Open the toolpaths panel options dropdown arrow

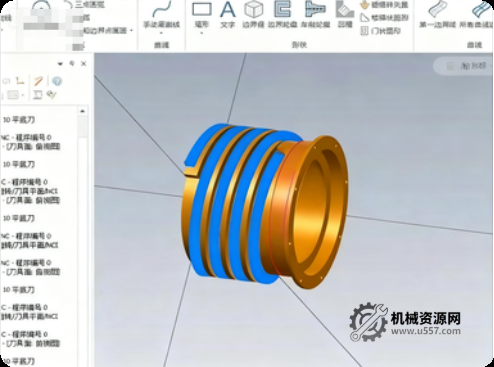point(60,63)
